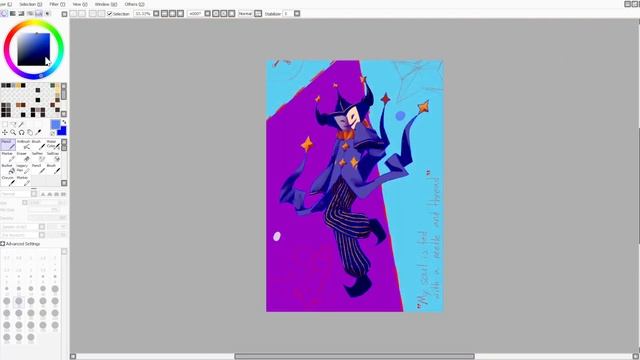
Task: Adjust the brush Size slider
Action: point(47,202)
